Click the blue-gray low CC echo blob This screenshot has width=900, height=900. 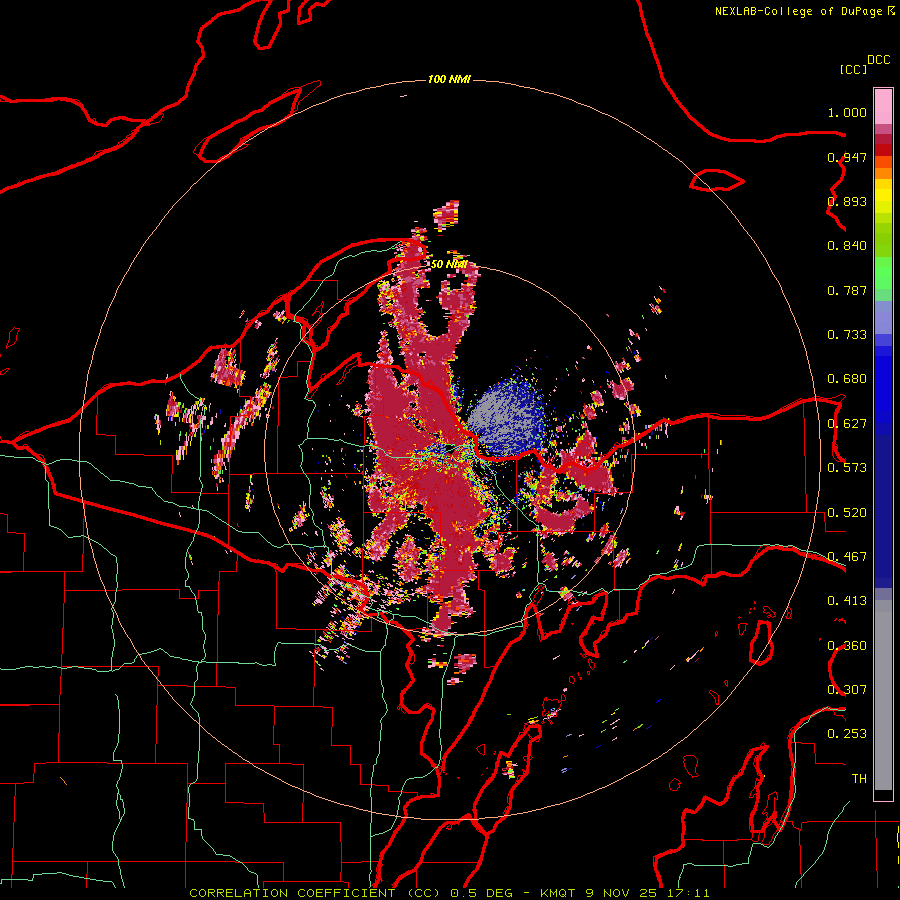504,417
